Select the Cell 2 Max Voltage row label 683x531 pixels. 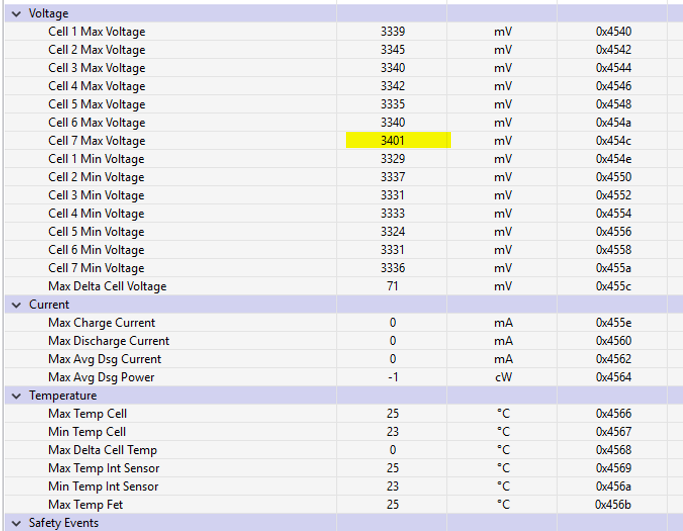[97, 50]
